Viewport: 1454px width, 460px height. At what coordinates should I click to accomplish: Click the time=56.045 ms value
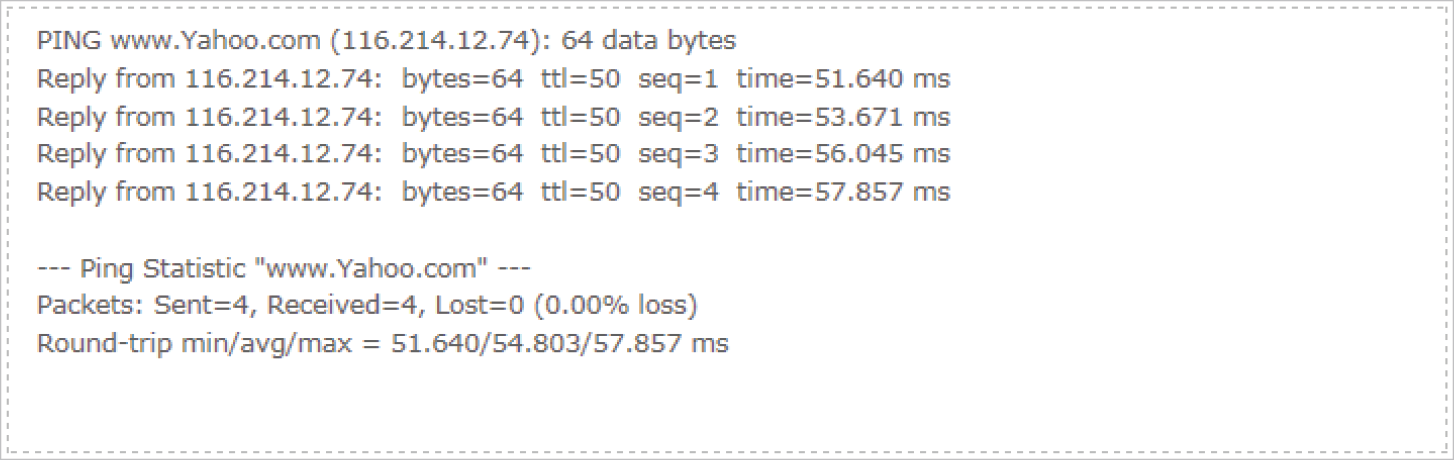pyautogui.click(x=844, y=154)
